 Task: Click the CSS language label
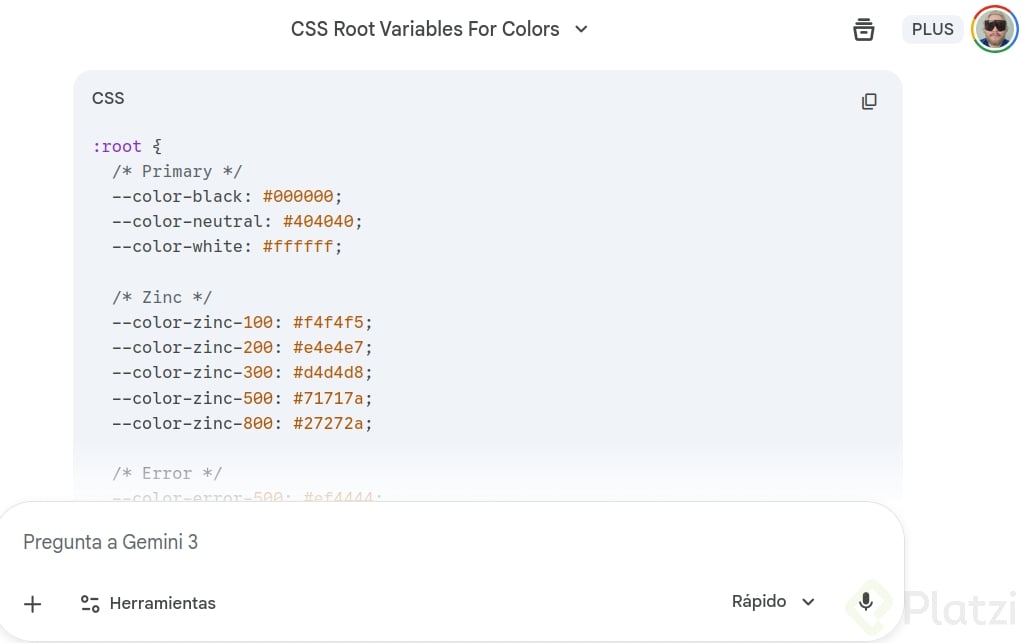108,98
